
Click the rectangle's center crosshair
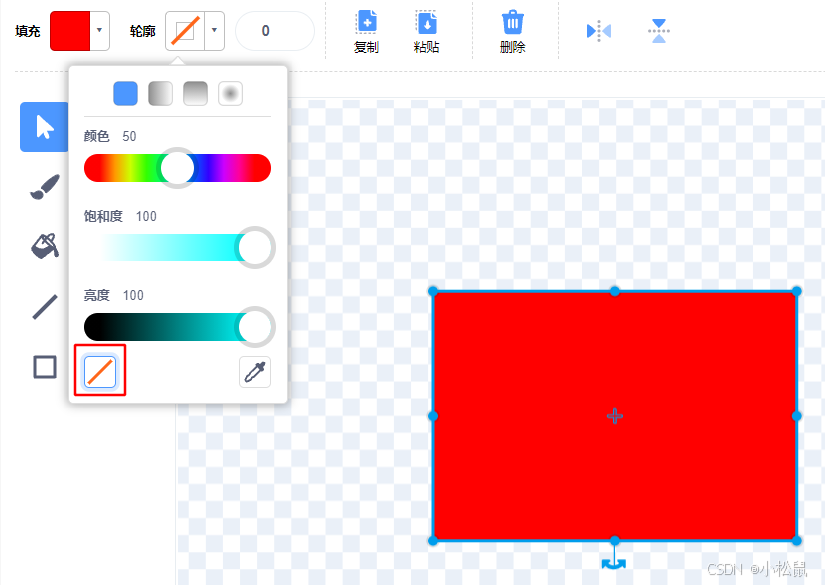pyautogui.click(x=615, y=416)
